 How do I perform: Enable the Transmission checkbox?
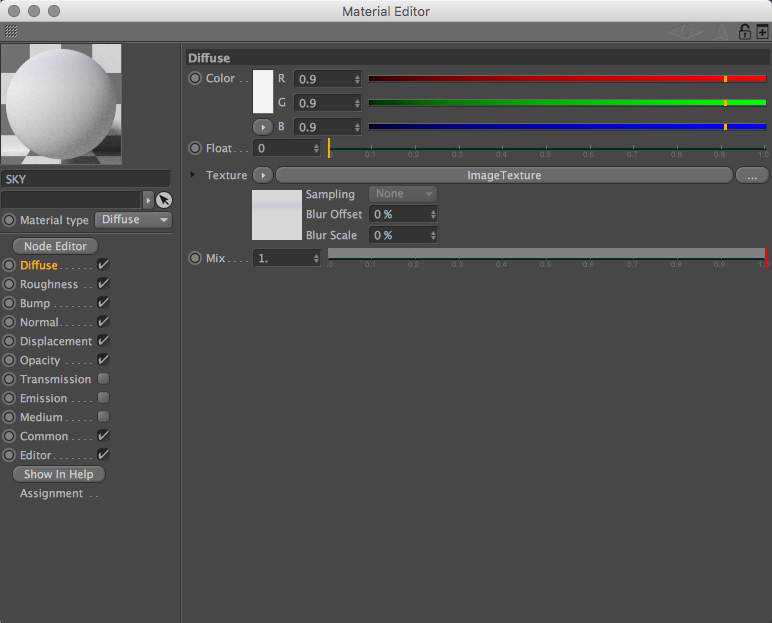103,379
